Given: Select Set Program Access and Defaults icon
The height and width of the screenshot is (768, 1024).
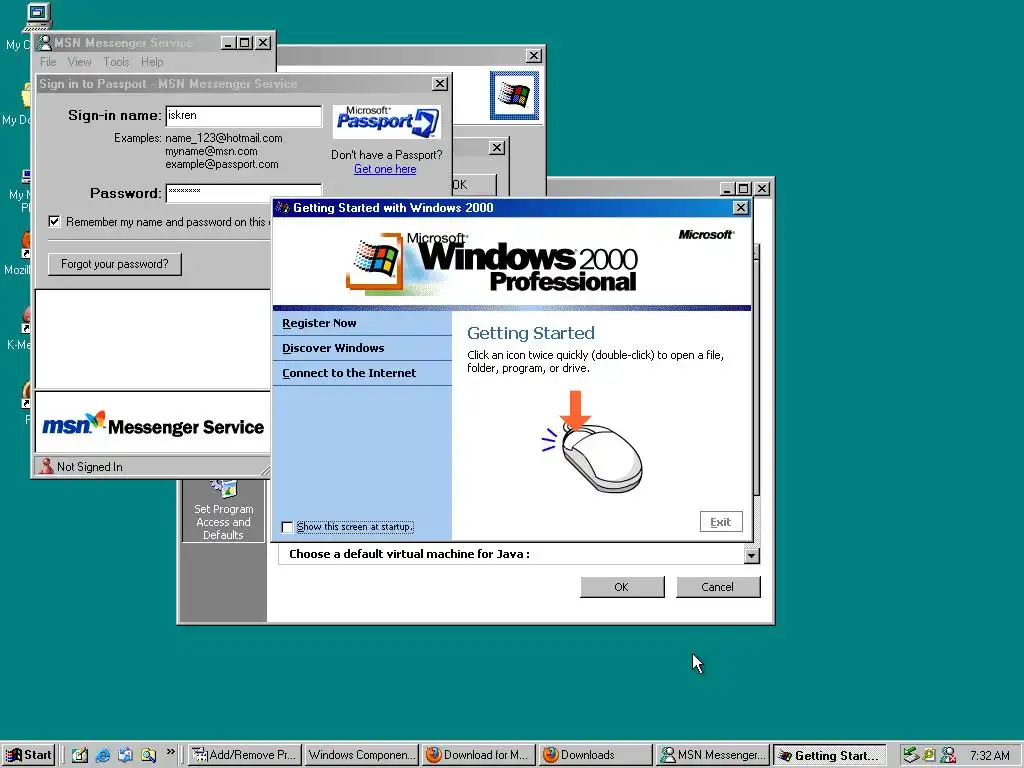Looking at the screenshot, I should point(223,511).
